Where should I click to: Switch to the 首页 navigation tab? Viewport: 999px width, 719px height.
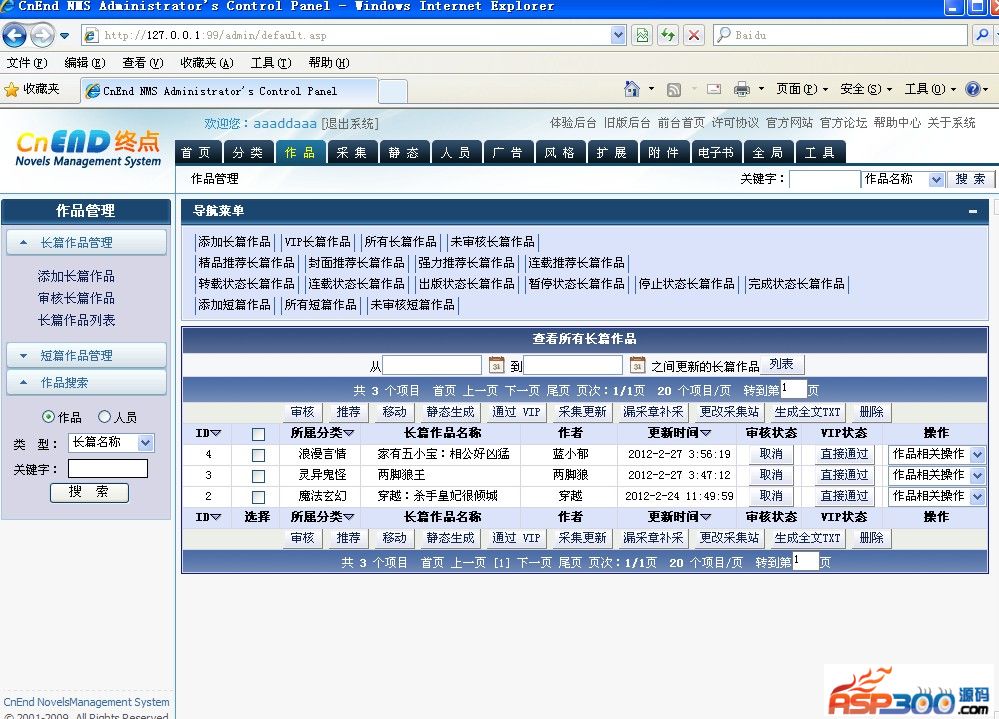click(199, 153)
